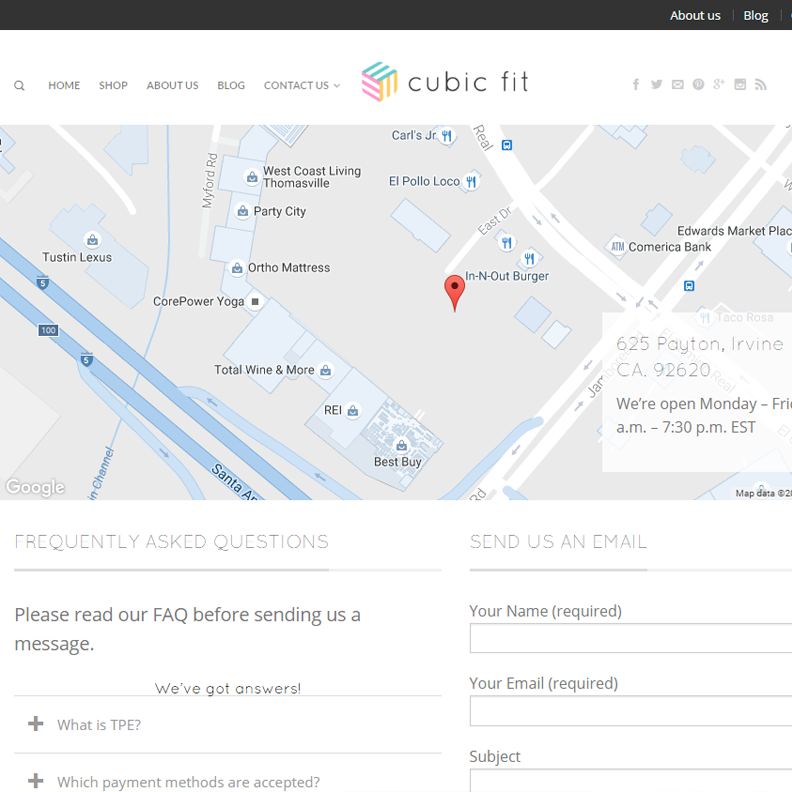Open the Google Plus social icon
792x792 pixels.
coord(719,84)
